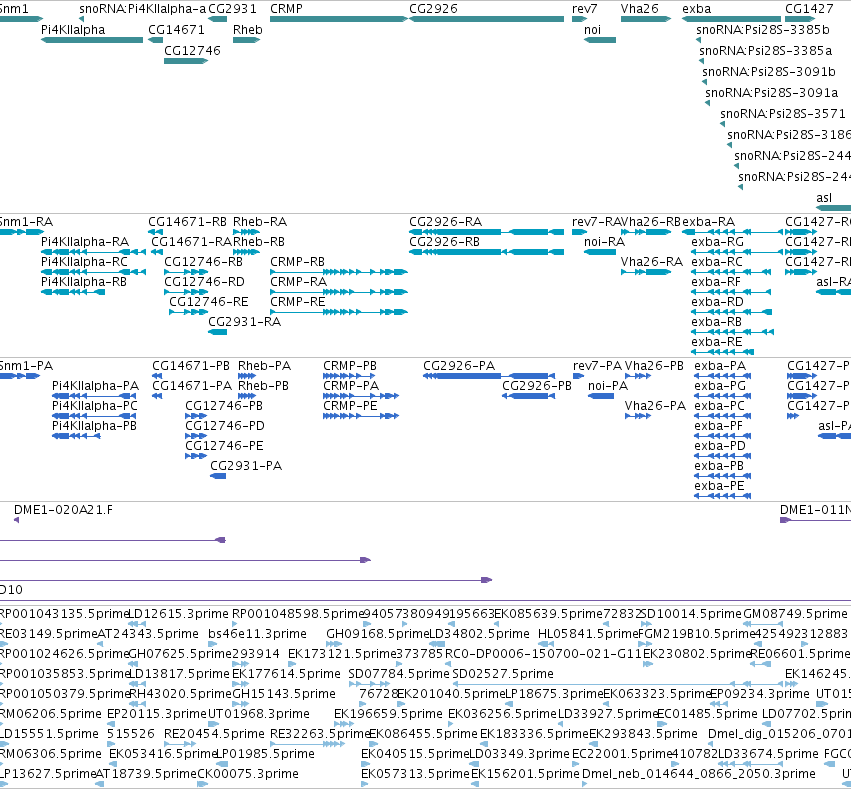Click the exba-RD transcript
The width and height of the screenshot is (851, 789).
pyautogui.click(x=732, y=312)
